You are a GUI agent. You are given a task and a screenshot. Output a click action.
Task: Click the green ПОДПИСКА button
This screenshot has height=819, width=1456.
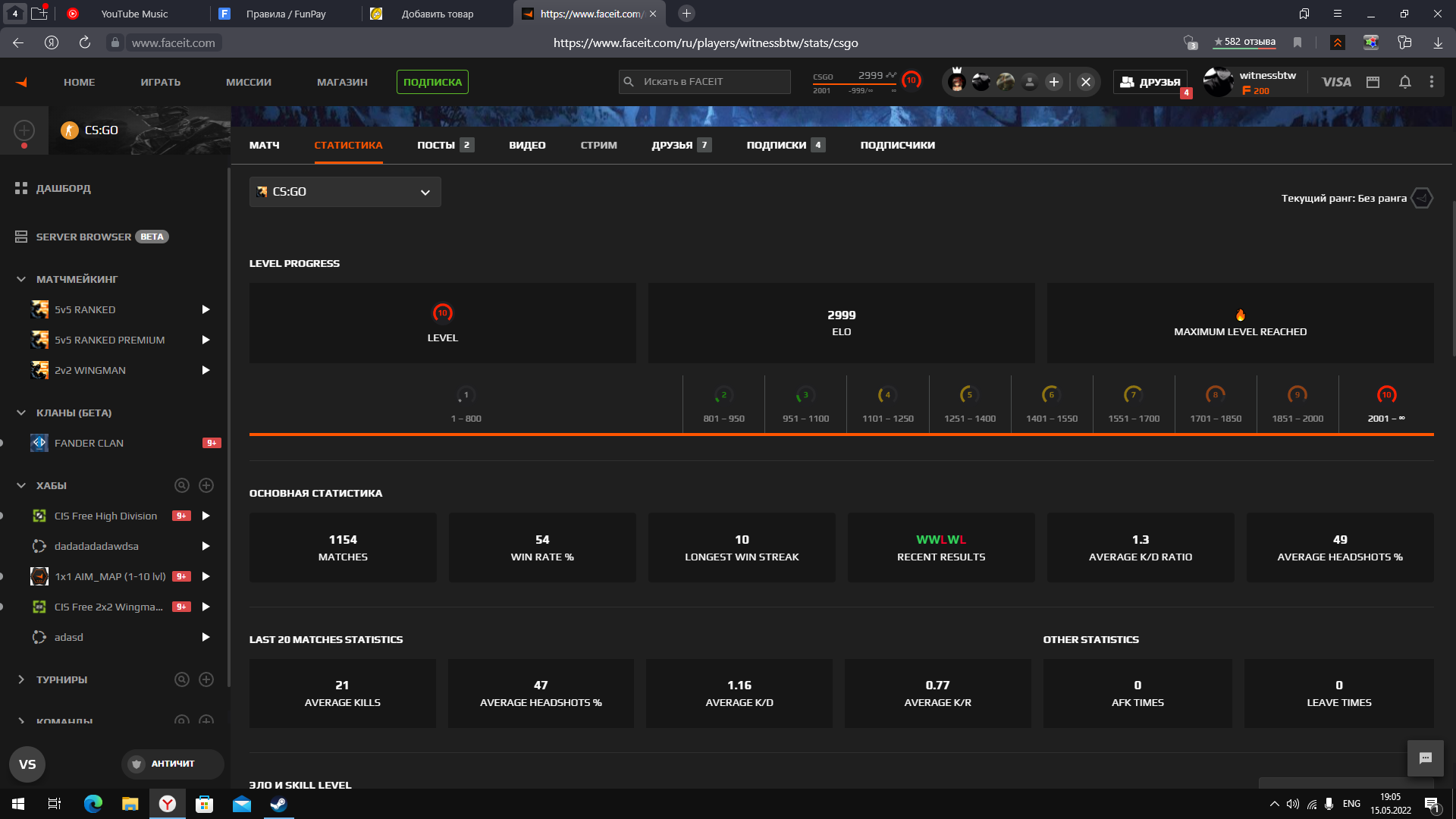pyautogui.click(x=432, y=82)
